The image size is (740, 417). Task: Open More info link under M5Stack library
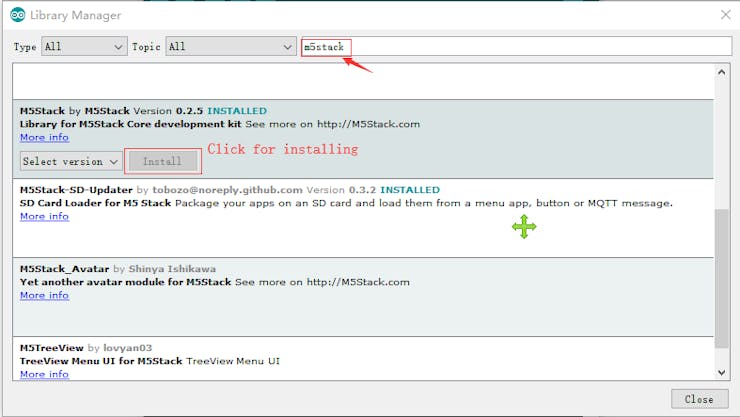click(x=44, y=137)
